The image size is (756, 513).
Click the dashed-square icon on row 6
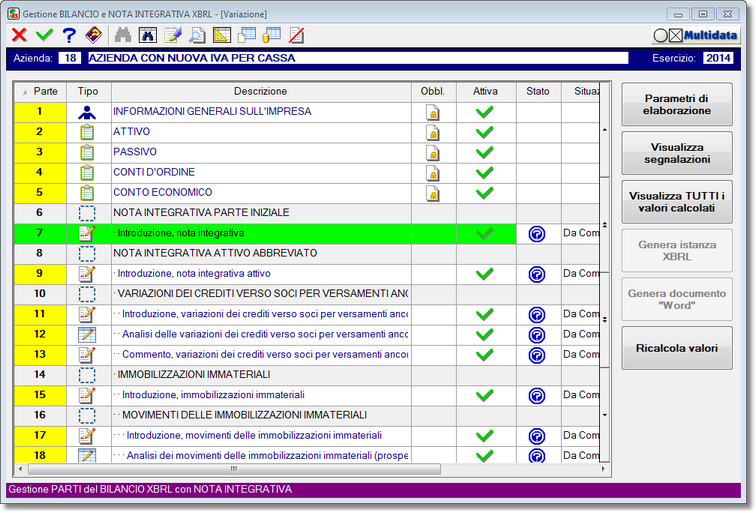click(x=87, y=213)
